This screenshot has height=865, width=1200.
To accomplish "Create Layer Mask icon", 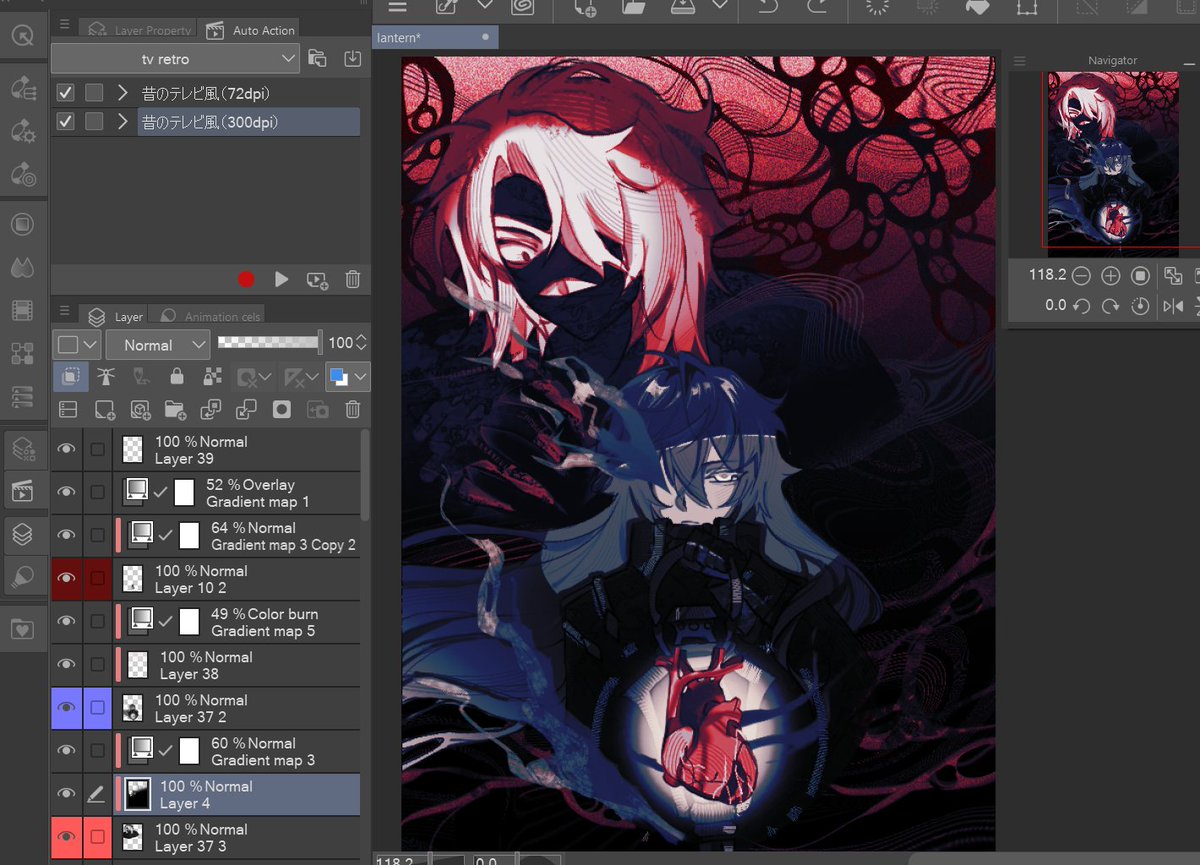I will [282, 409].
